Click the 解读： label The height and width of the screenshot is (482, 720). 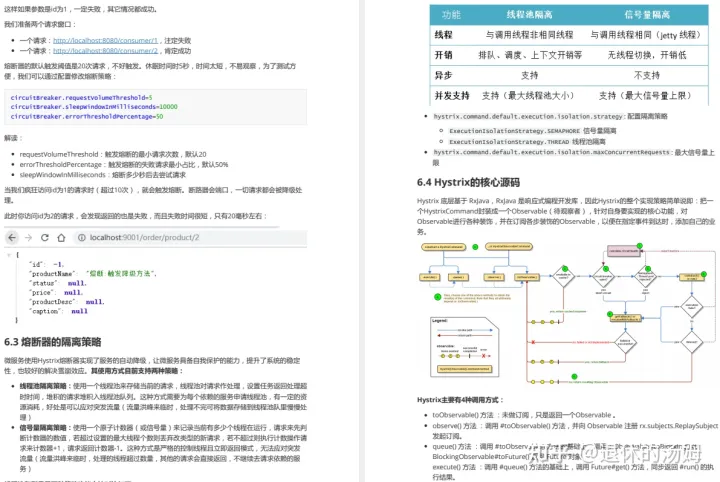pyautogui.click(x=13, y=138)
